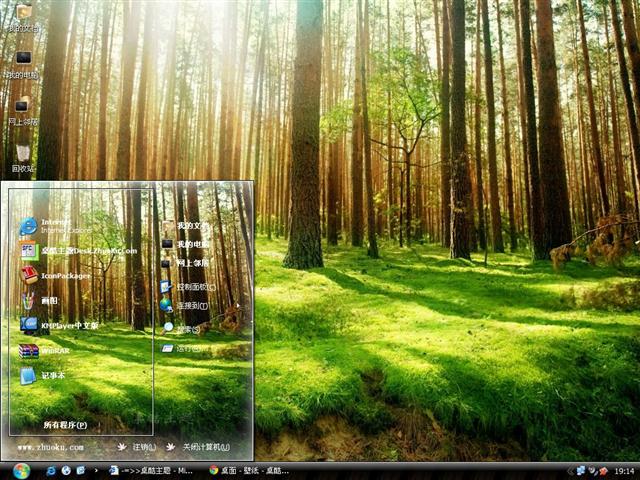
Task: Switch to the Chrome 桌面-壁纸 taskbar window
Action: (x=250, y=471)
